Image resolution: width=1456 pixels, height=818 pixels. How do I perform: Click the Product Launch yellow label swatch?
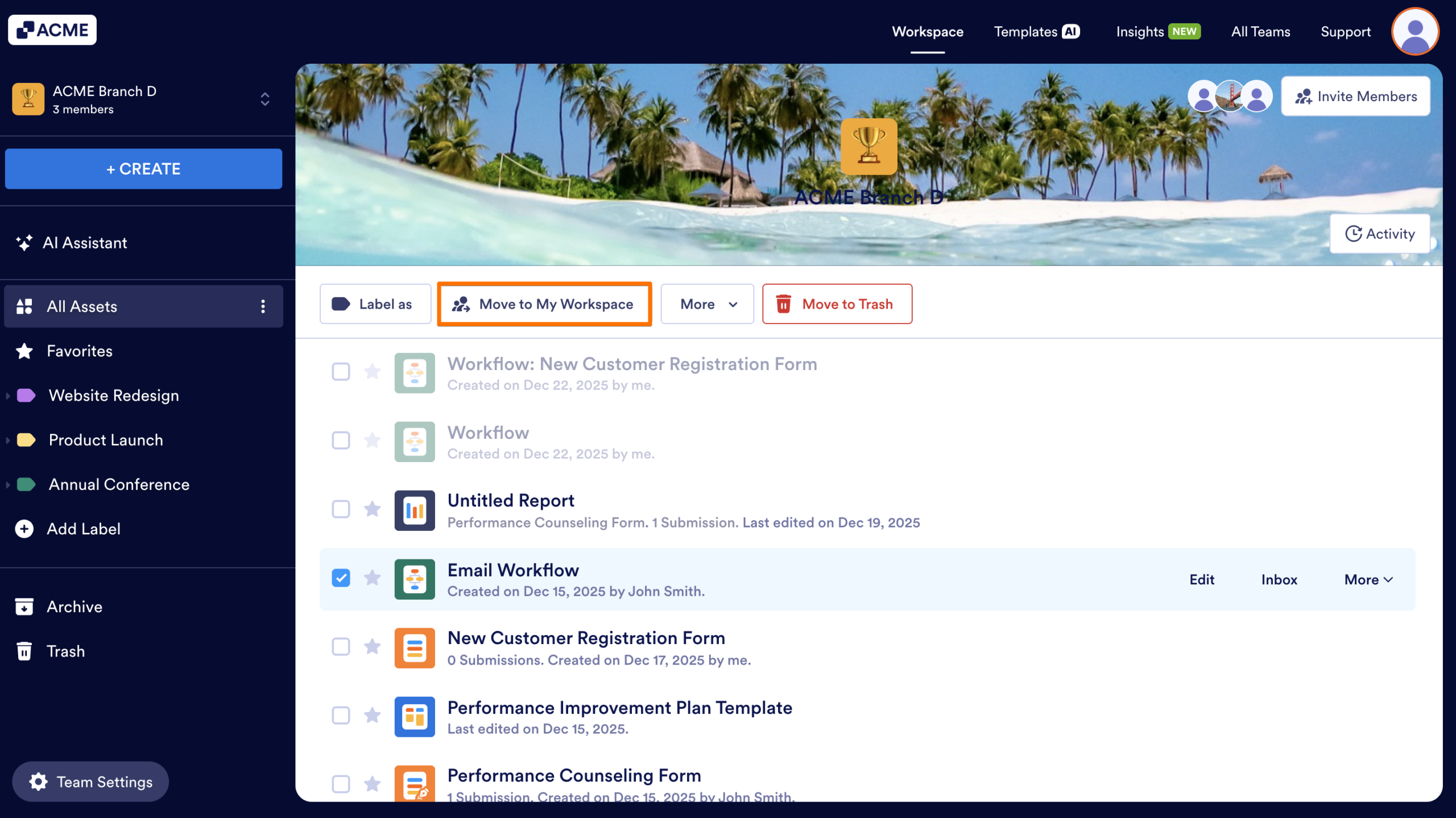pyautogui.click(x=26, y=440)
